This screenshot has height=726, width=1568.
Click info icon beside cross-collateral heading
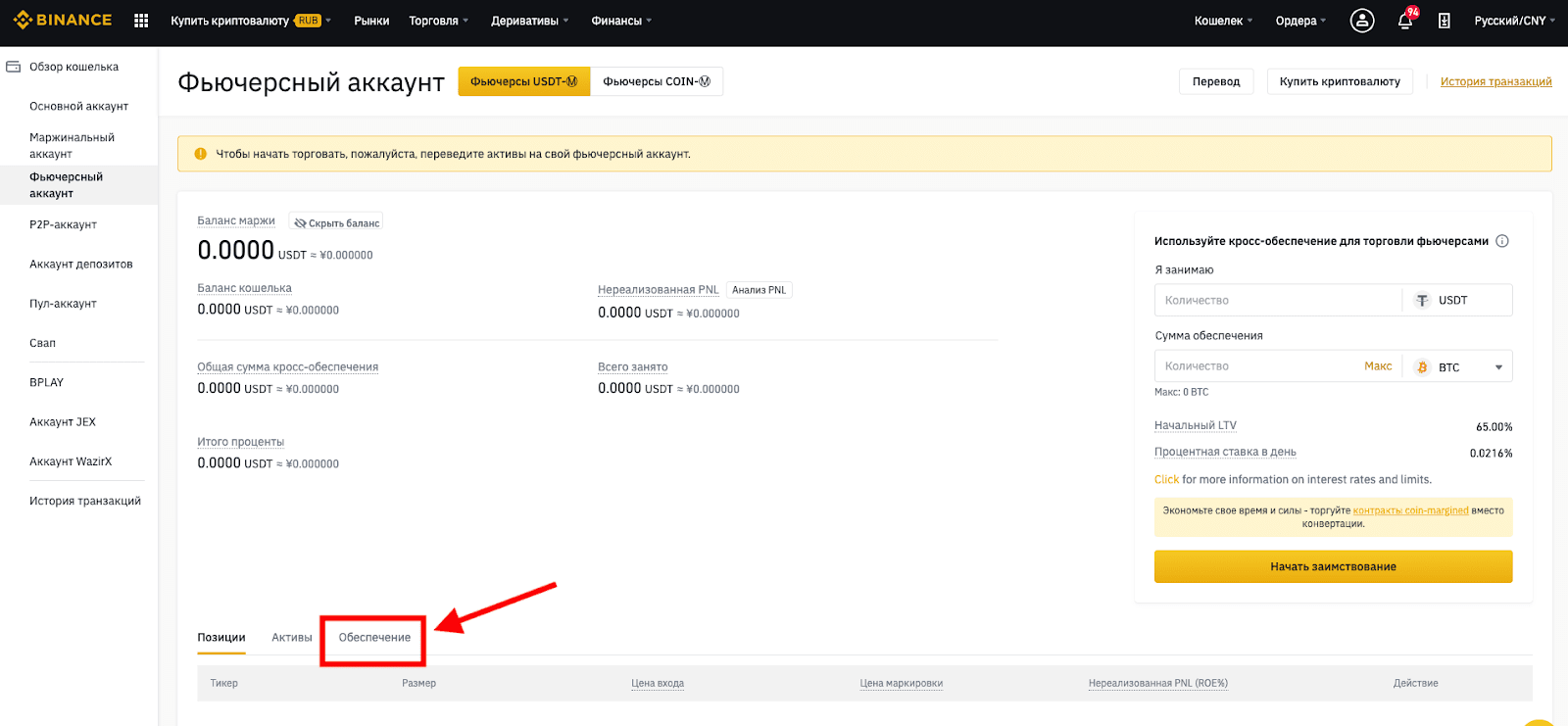(x=1502, y=241)
